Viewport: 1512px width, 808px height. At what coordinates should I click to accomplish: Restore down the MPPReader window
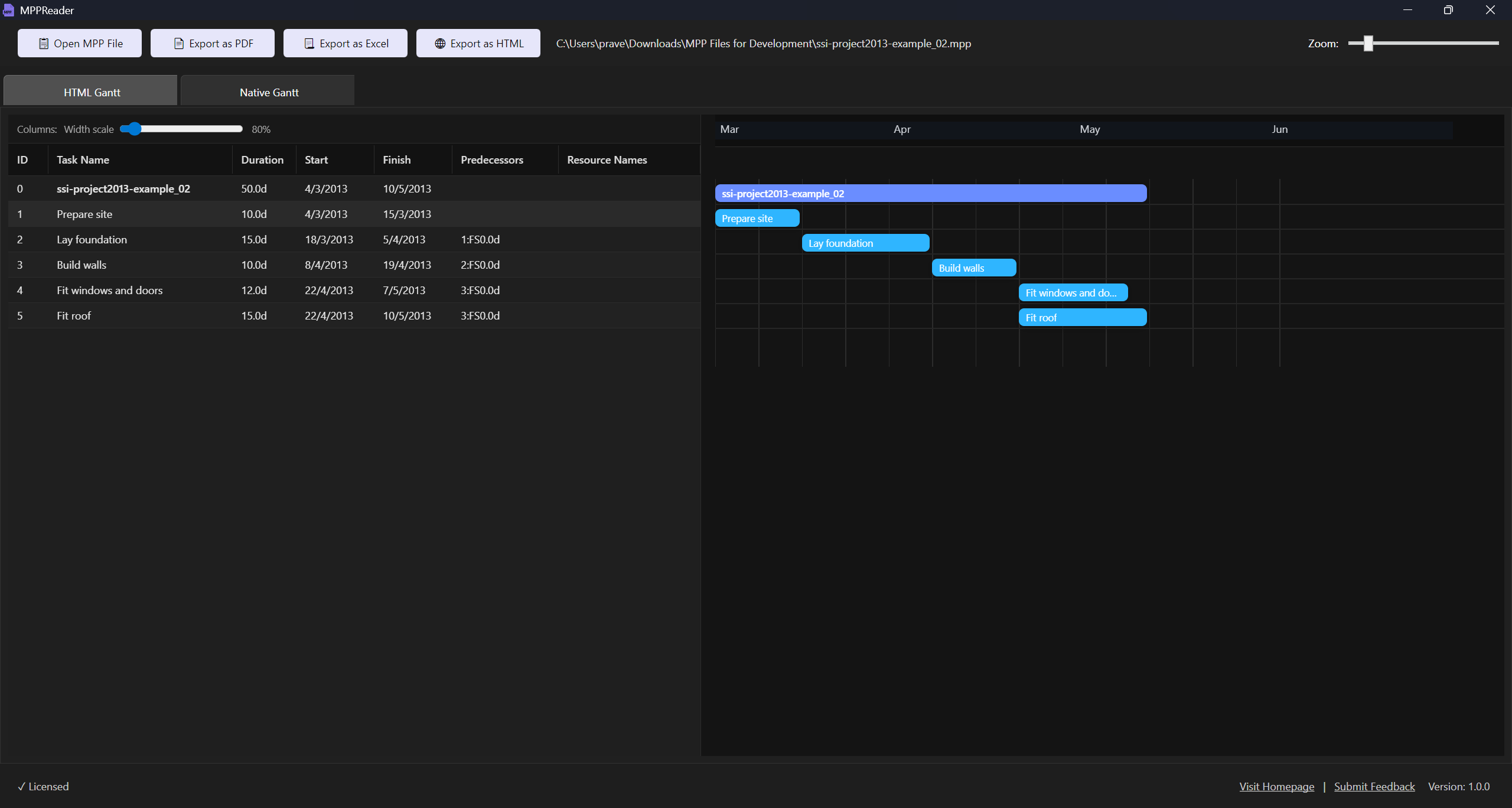click(x=1448, y=10)
